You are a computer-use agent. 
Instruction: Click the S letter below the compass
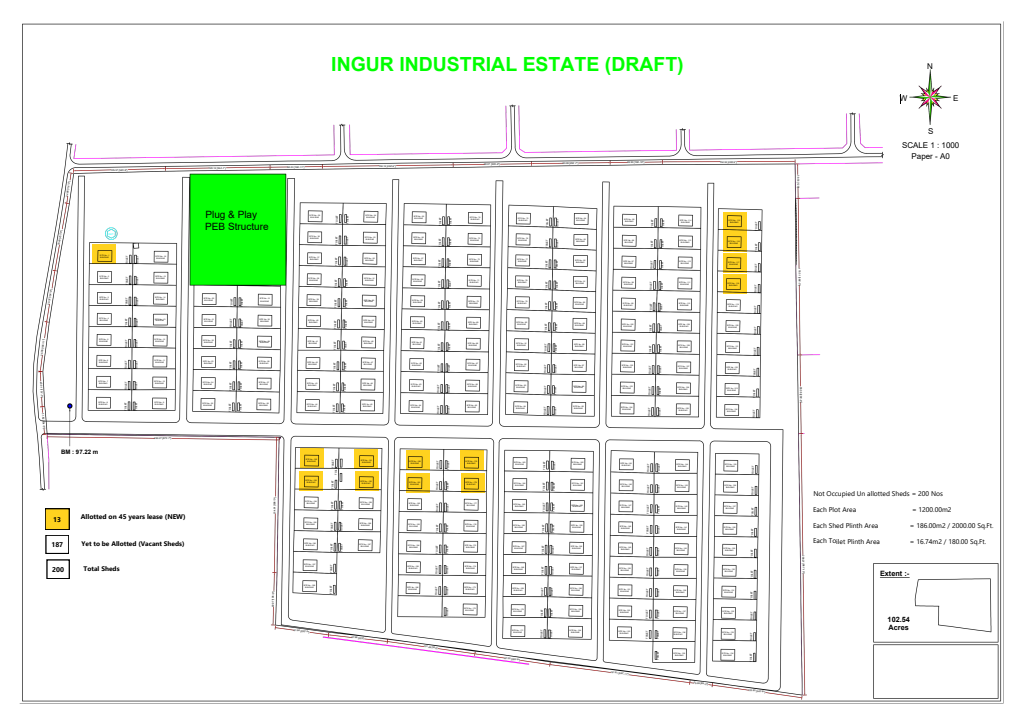(x=930, y=131)
